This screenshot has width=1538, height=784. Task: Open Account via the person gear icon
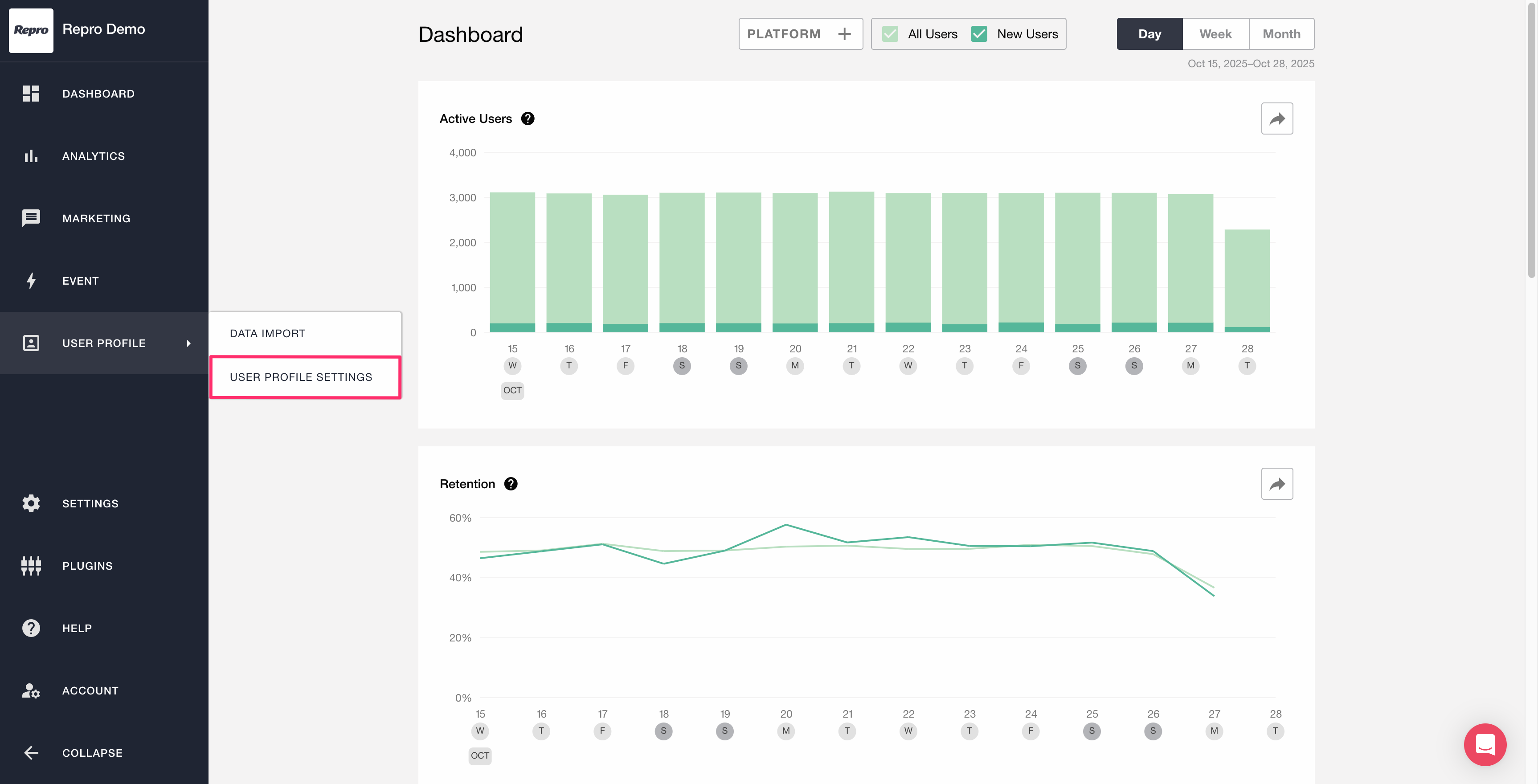coord(31,690)
